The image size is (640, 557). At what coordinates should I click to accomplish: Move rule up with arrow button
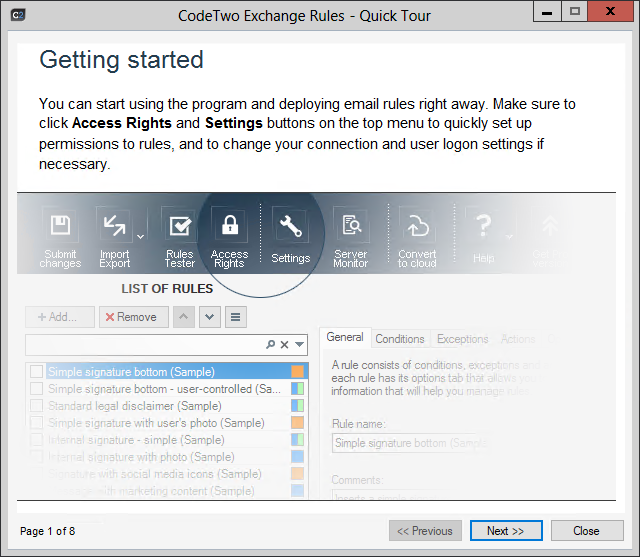tap(184, 317)
